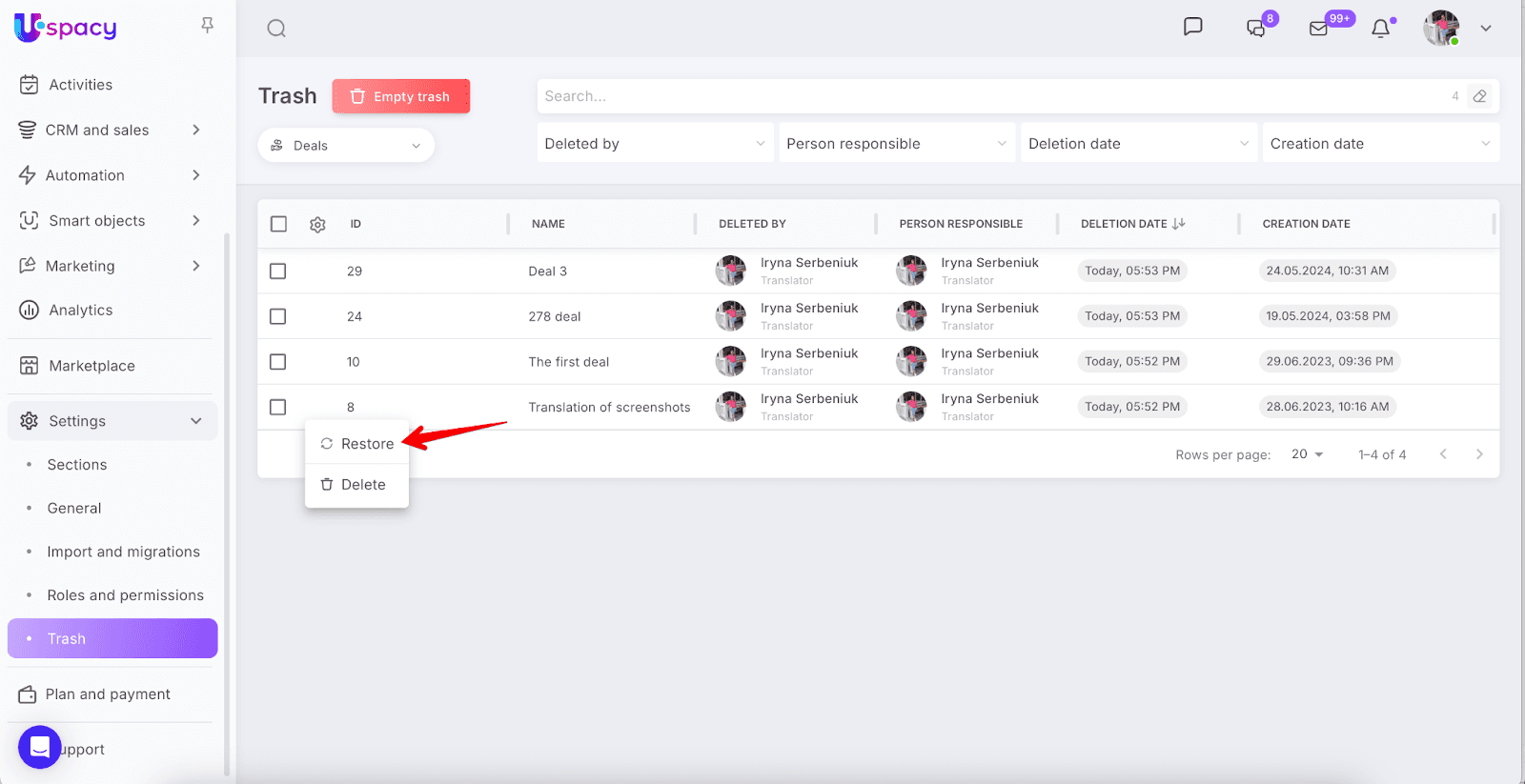Open the chat messages icon with 8 badge
The width and height of the screenshot is (1525, 784).
1256,29
